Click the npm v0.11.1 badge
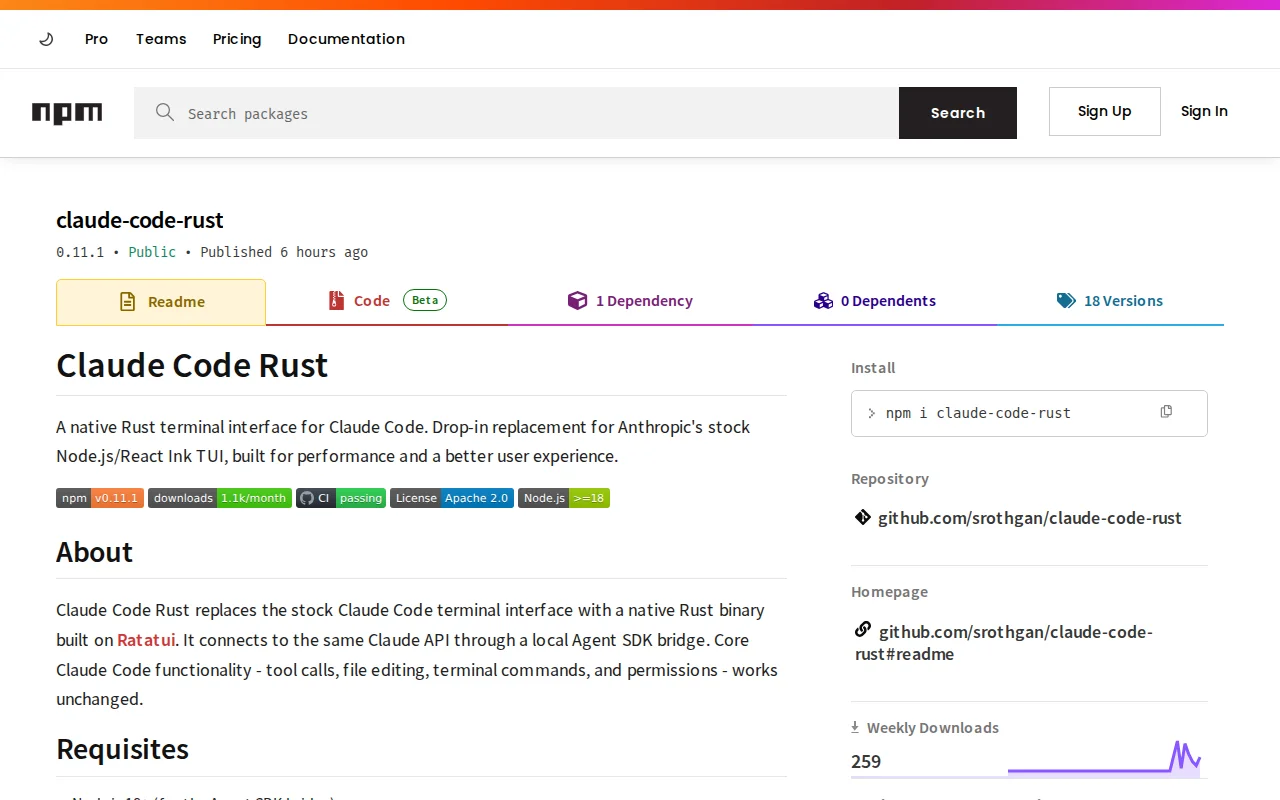This screenshot has height=800, width=1280. click(100, 498)
